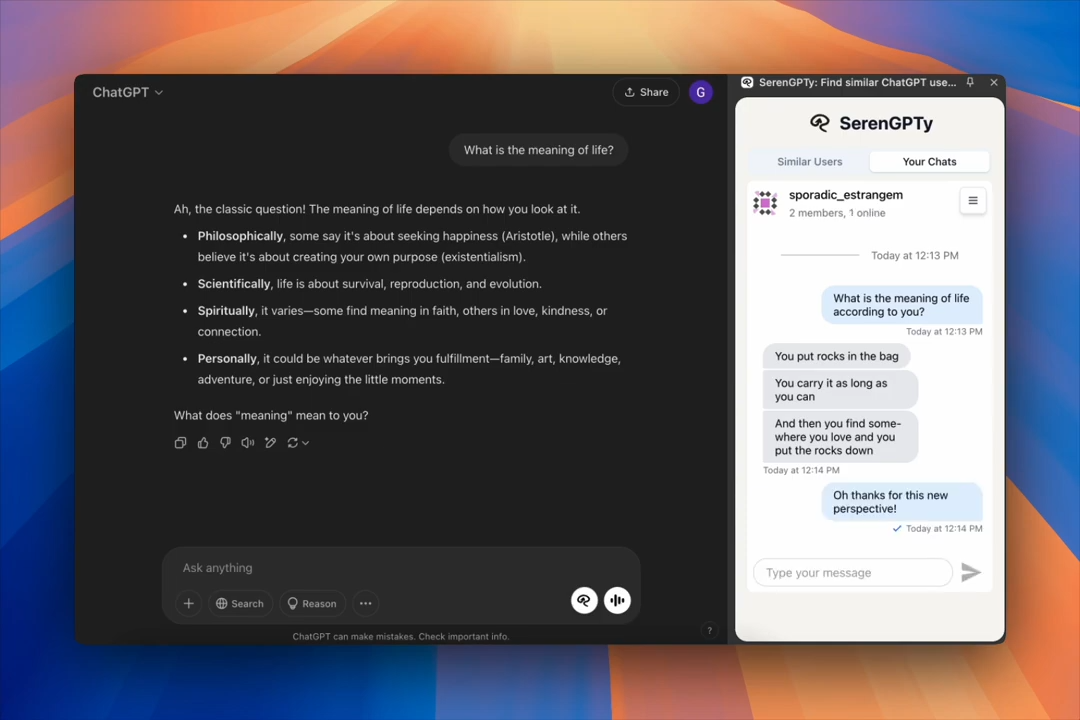Viewport: 1080px width, 720px height.
Task: Click the 'You put rocks in the bag' message
Action: 836,356
